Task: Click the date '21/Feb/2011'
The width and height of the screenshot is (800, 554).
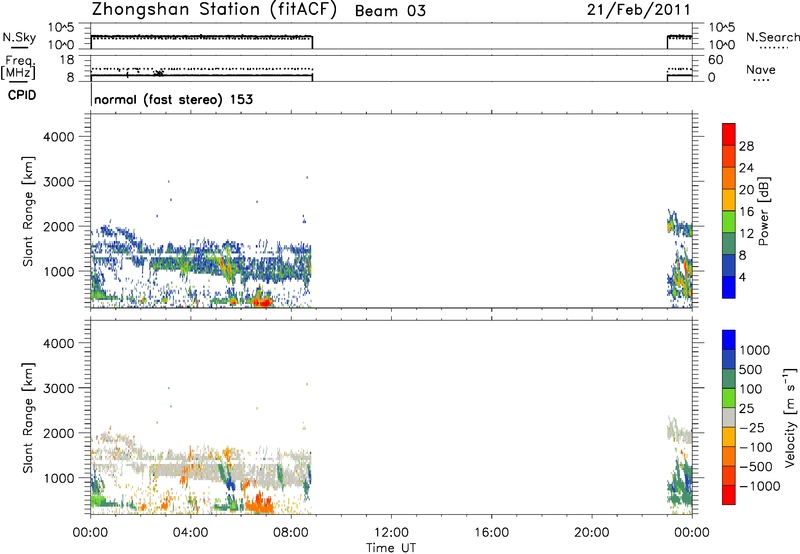Action: pos(639,10)
